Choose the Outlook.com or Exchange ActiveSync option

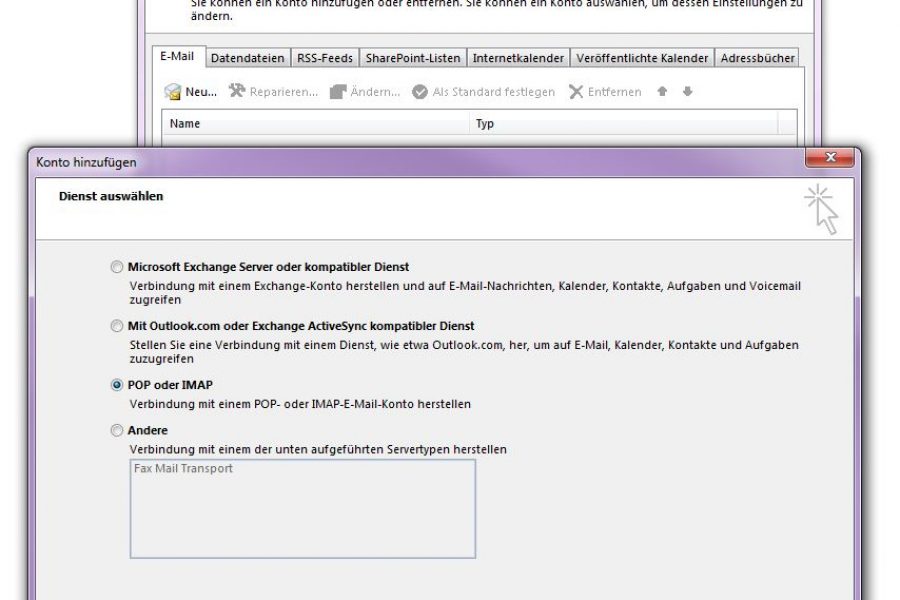click(117, 326)
